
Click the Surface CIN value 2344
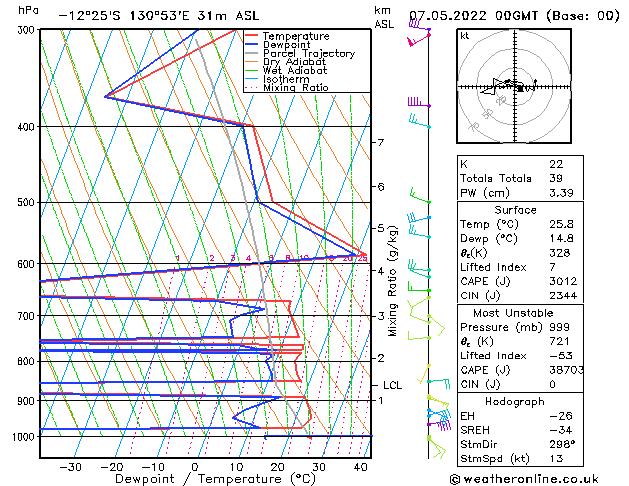click(x=563, y=296)
